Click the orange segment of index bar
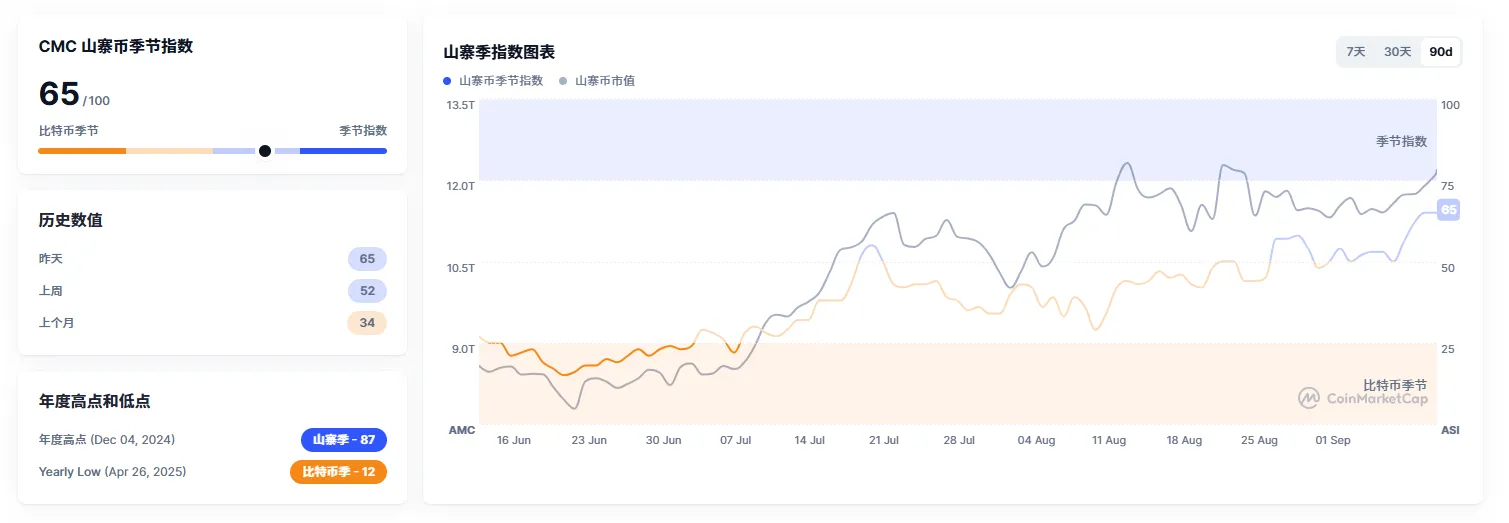Viewport: 1509px width, 523px height. pyautogui.click(x=82, y=151)
